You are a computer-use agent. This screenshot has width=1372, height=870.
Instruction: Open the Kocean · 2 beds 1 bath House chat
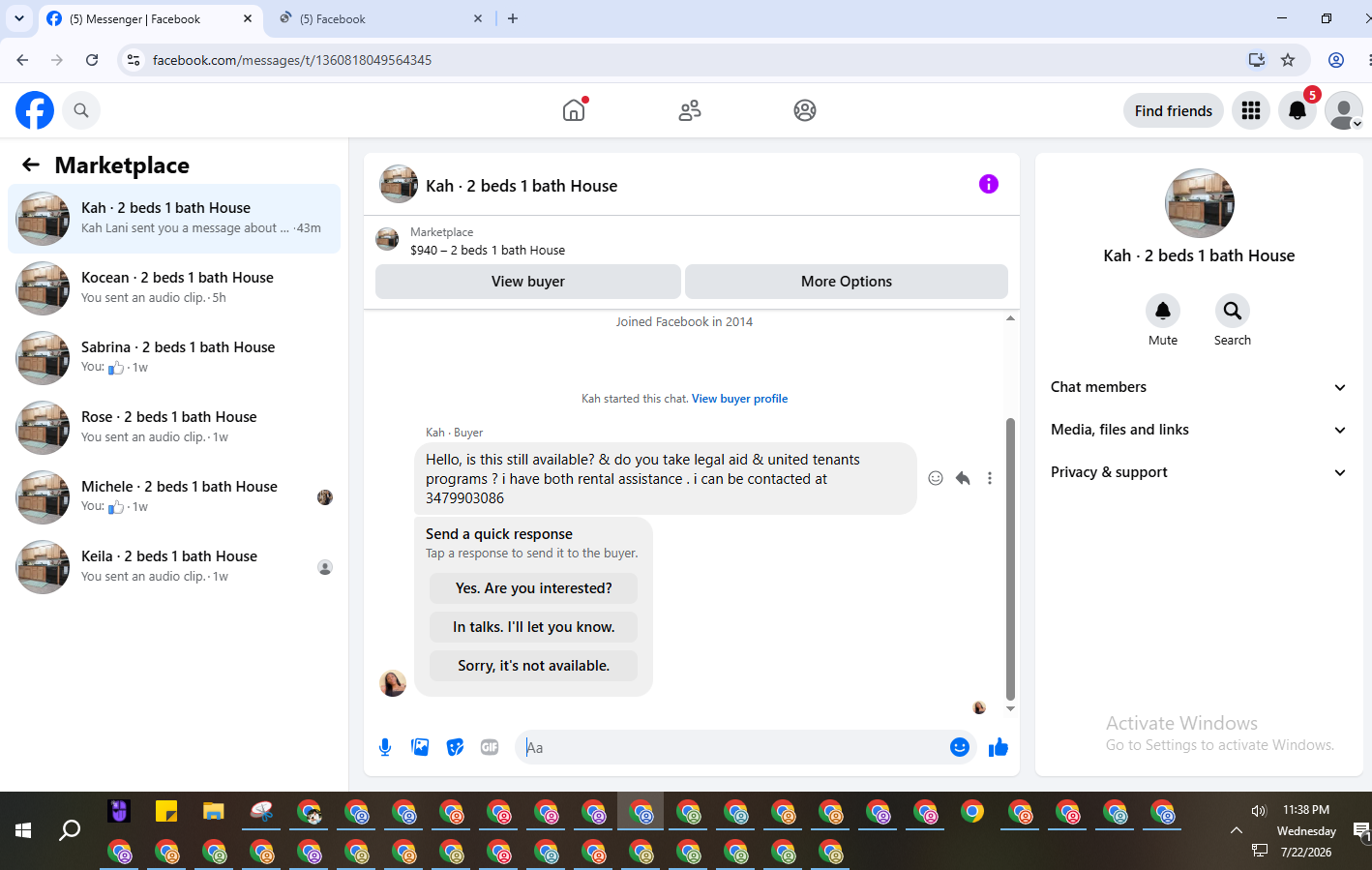coord(174,288)
